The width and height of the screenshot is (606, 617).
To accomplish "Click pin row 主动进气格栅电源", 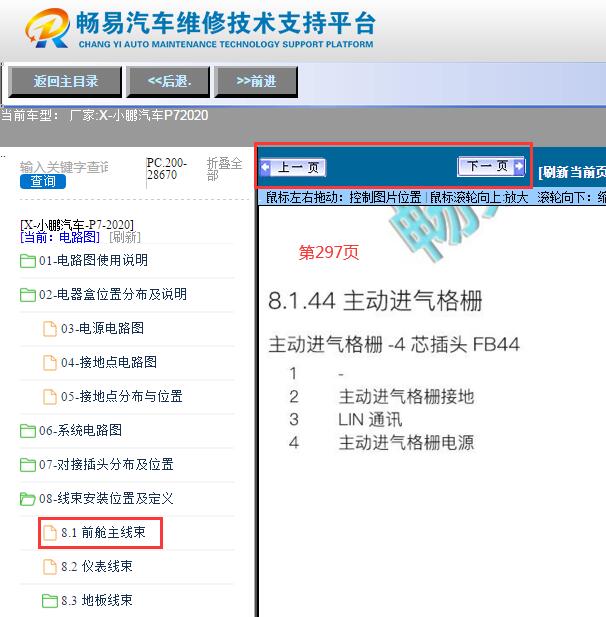I will pos(406,443).
